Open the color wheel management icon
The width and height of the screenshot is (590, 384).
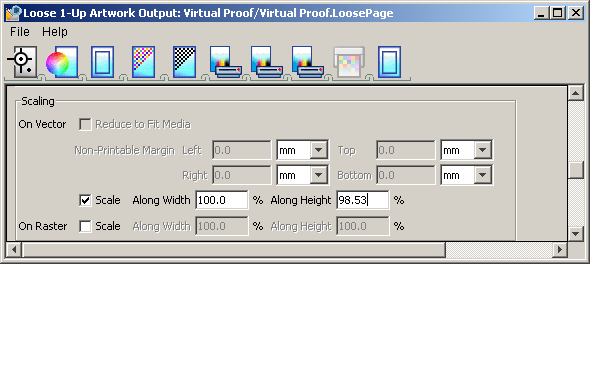coord(62,62)
